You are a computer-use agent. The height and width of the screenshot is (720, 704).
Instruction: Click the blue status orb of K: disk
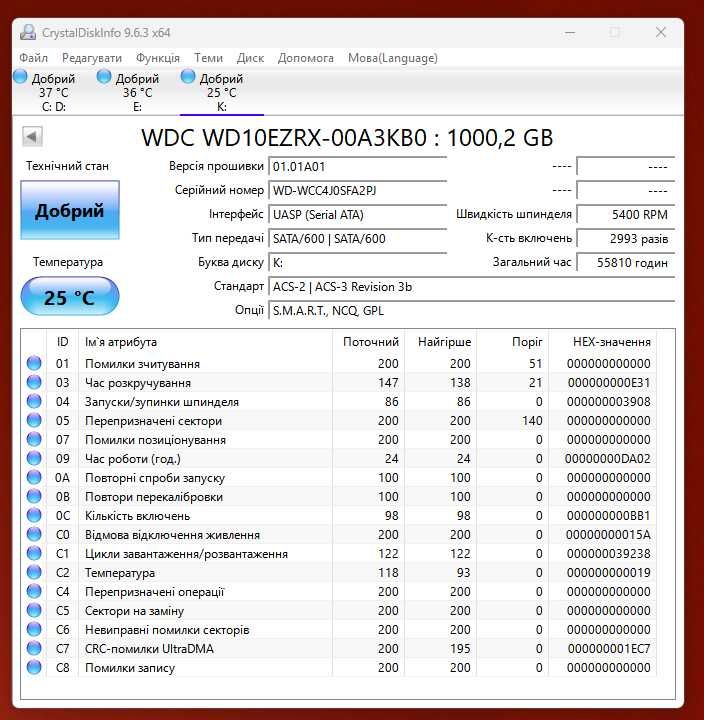click(188, 77)
